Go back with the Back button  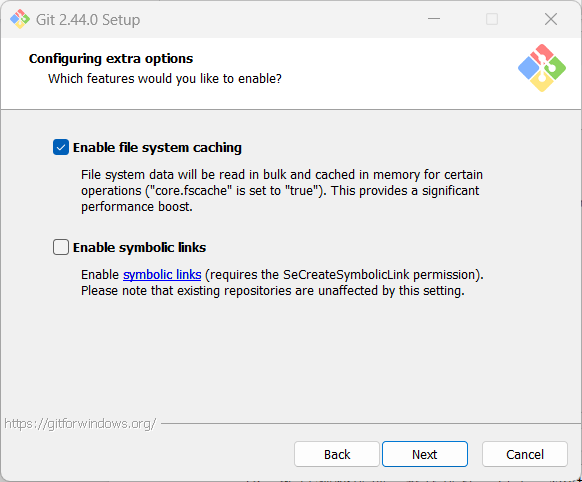tap(337, 454)
